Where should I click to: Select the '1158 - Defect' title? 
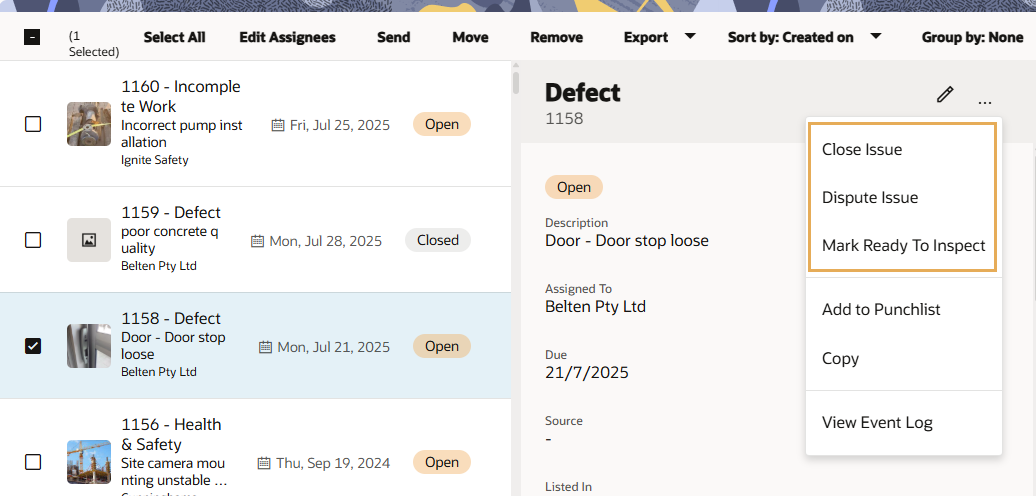(171, 318)
